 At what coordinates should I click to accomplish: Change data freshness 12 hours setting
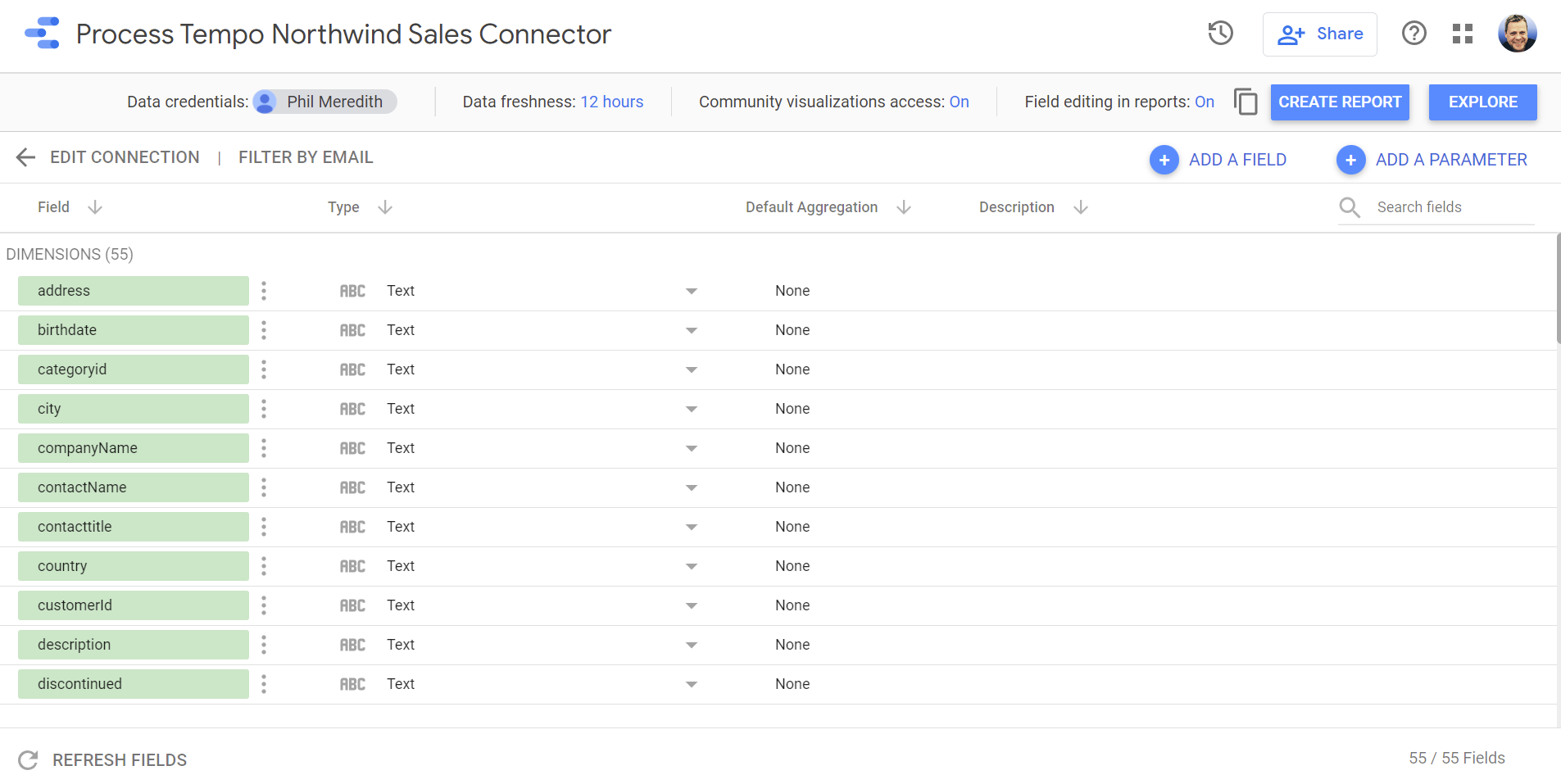pos(612,102)
